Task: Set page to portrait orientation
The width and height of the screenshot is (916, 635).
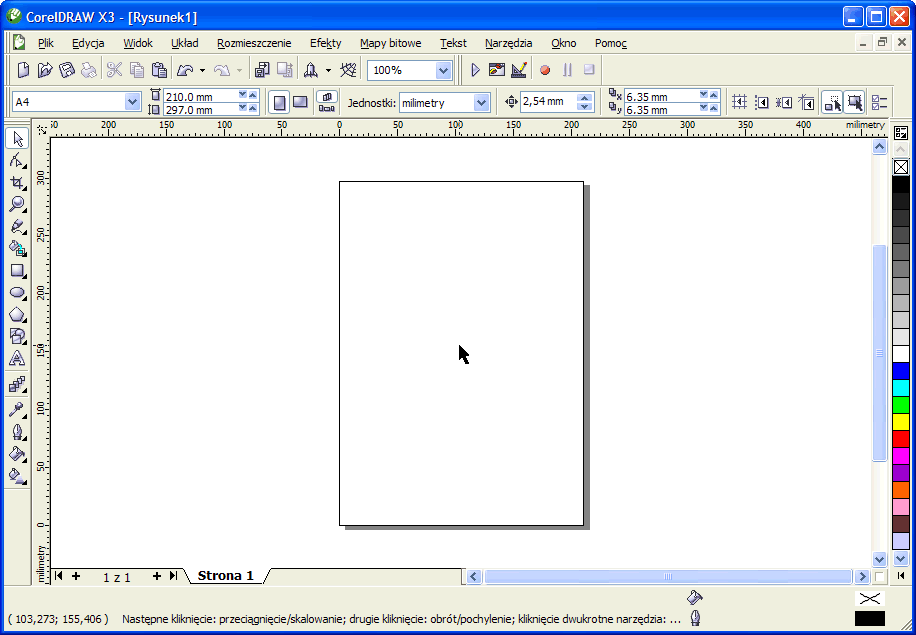Action: click(280, 102)
